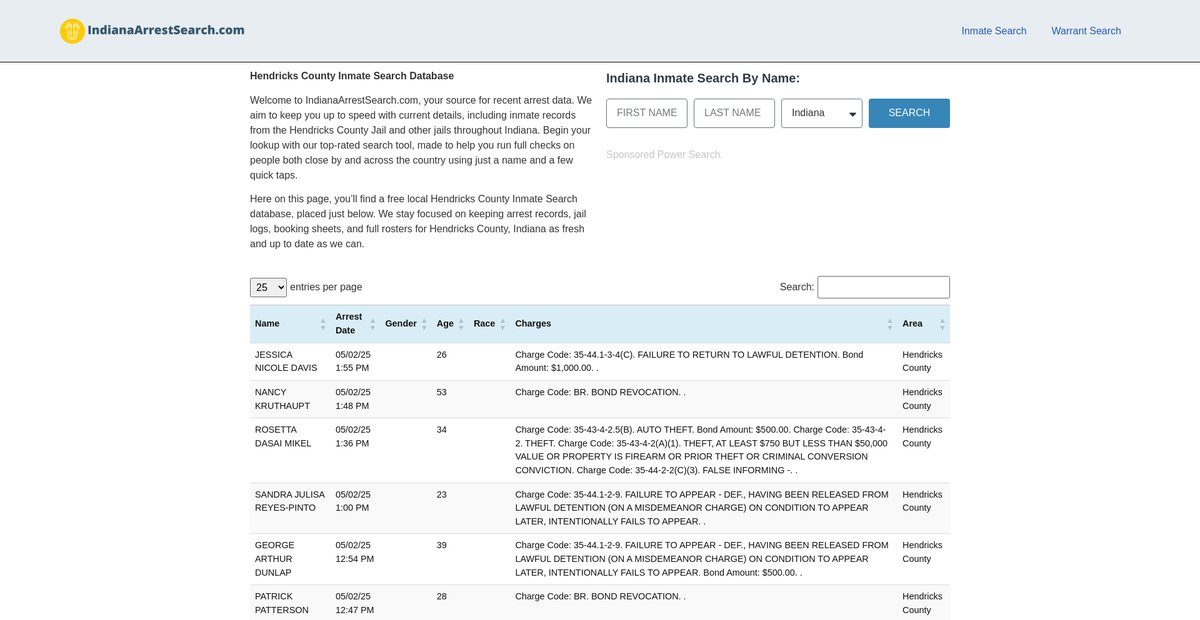Expand the Indiana state selector
Screen dimensions: 1200x620
point(821,113)
